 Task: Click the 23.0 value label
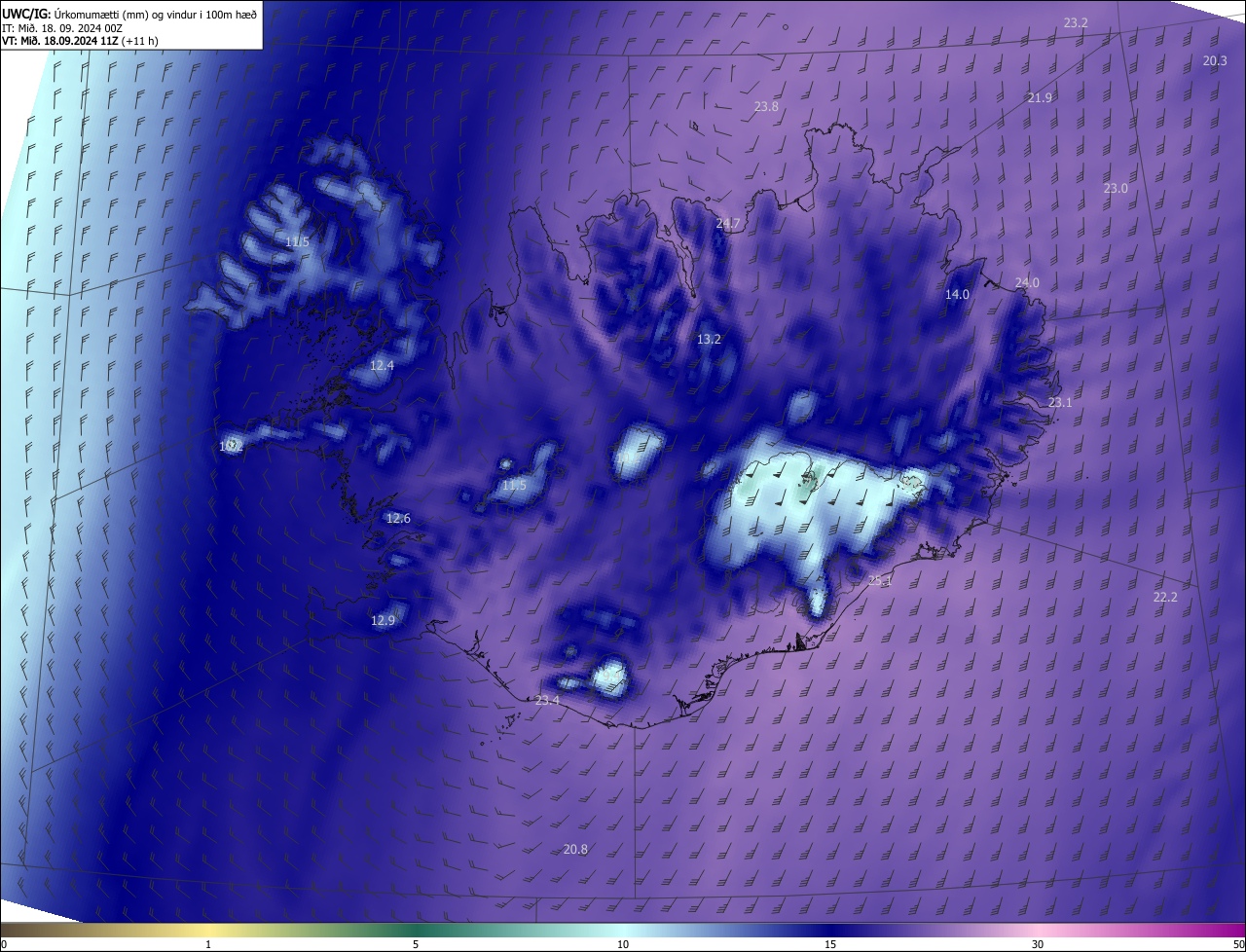tap(1115, 188)
